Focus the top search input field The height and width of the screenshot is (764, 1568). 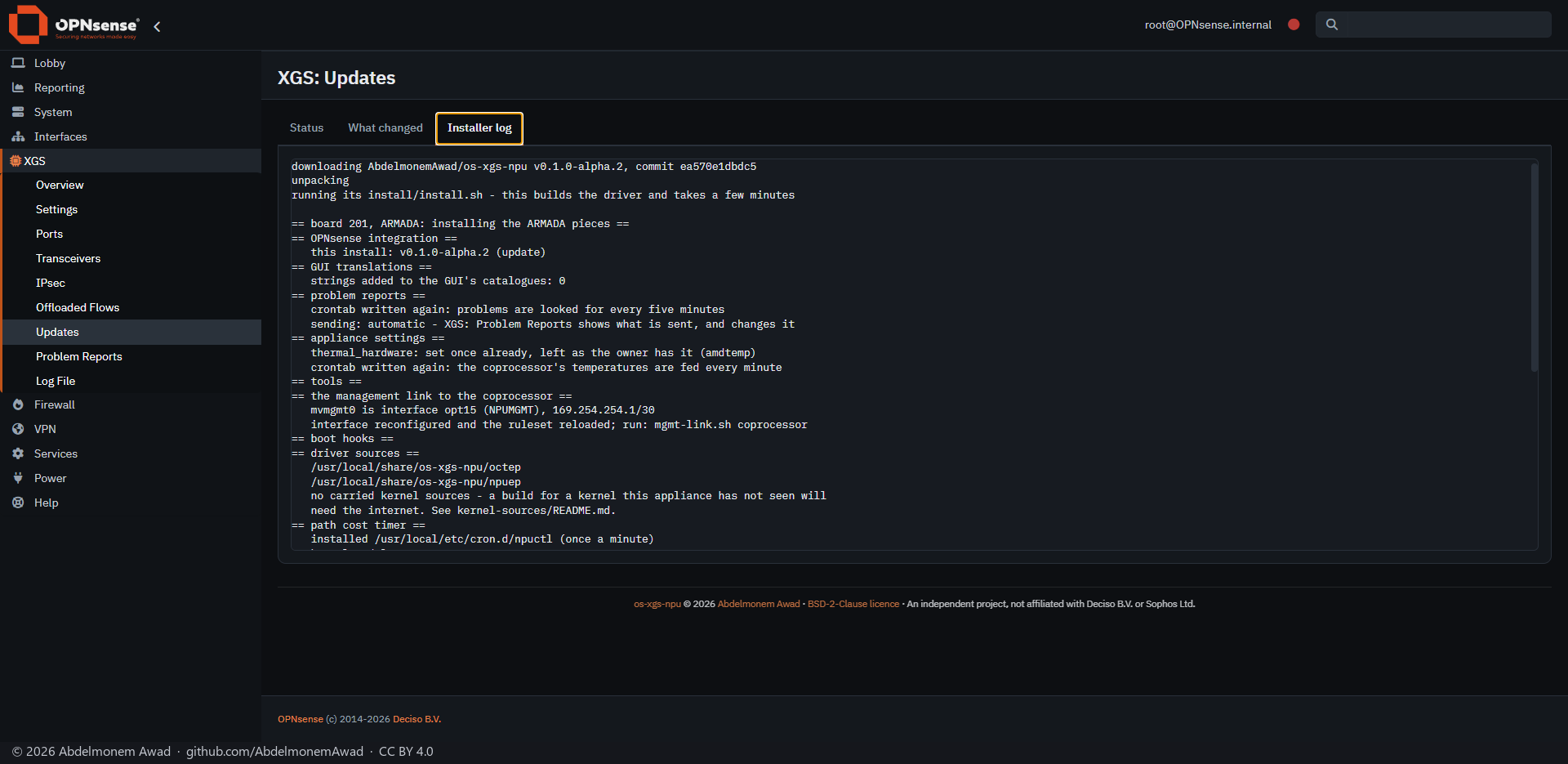click(x=1433, y=25)
